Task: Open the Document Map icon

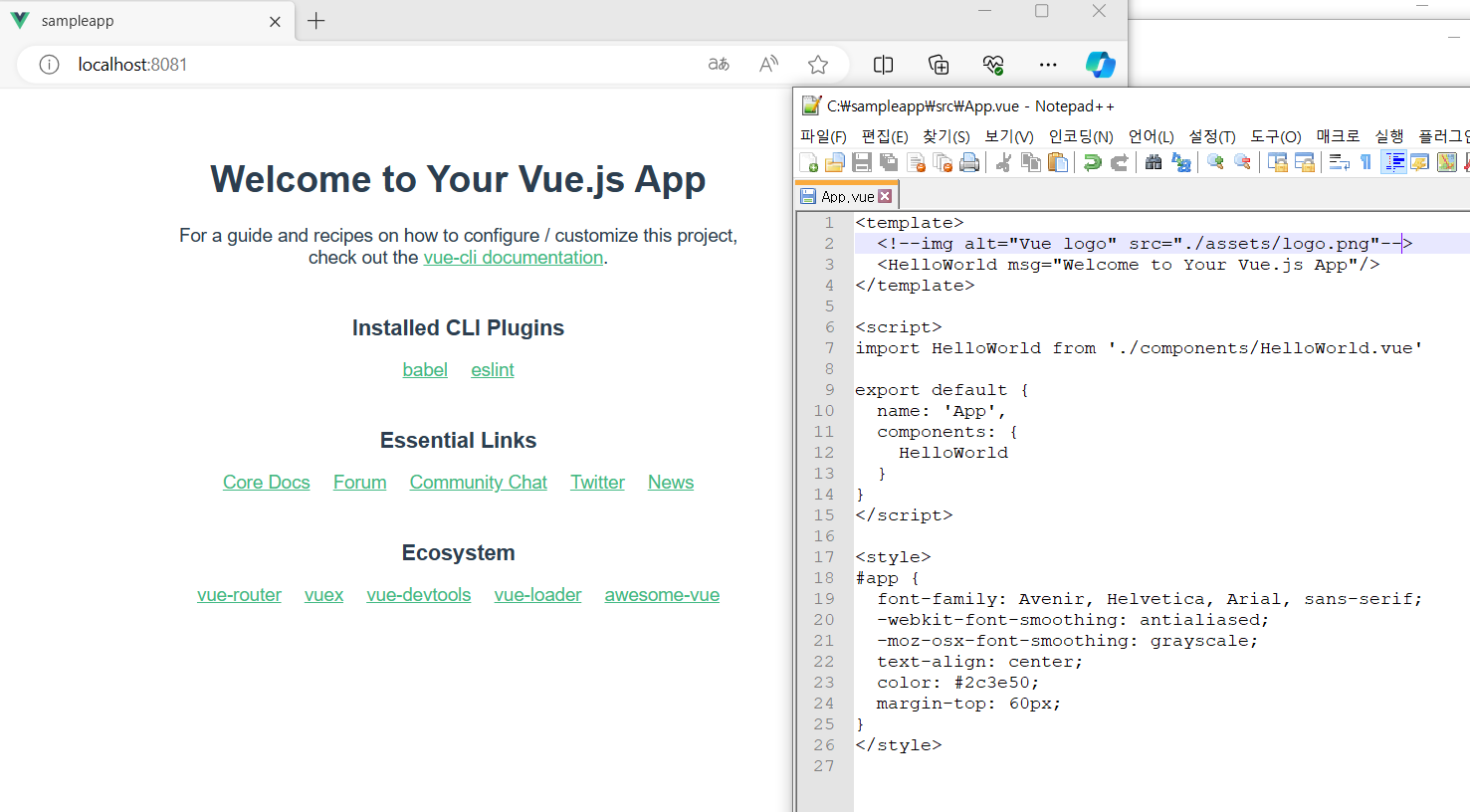Action: (x=1447, y=162)
